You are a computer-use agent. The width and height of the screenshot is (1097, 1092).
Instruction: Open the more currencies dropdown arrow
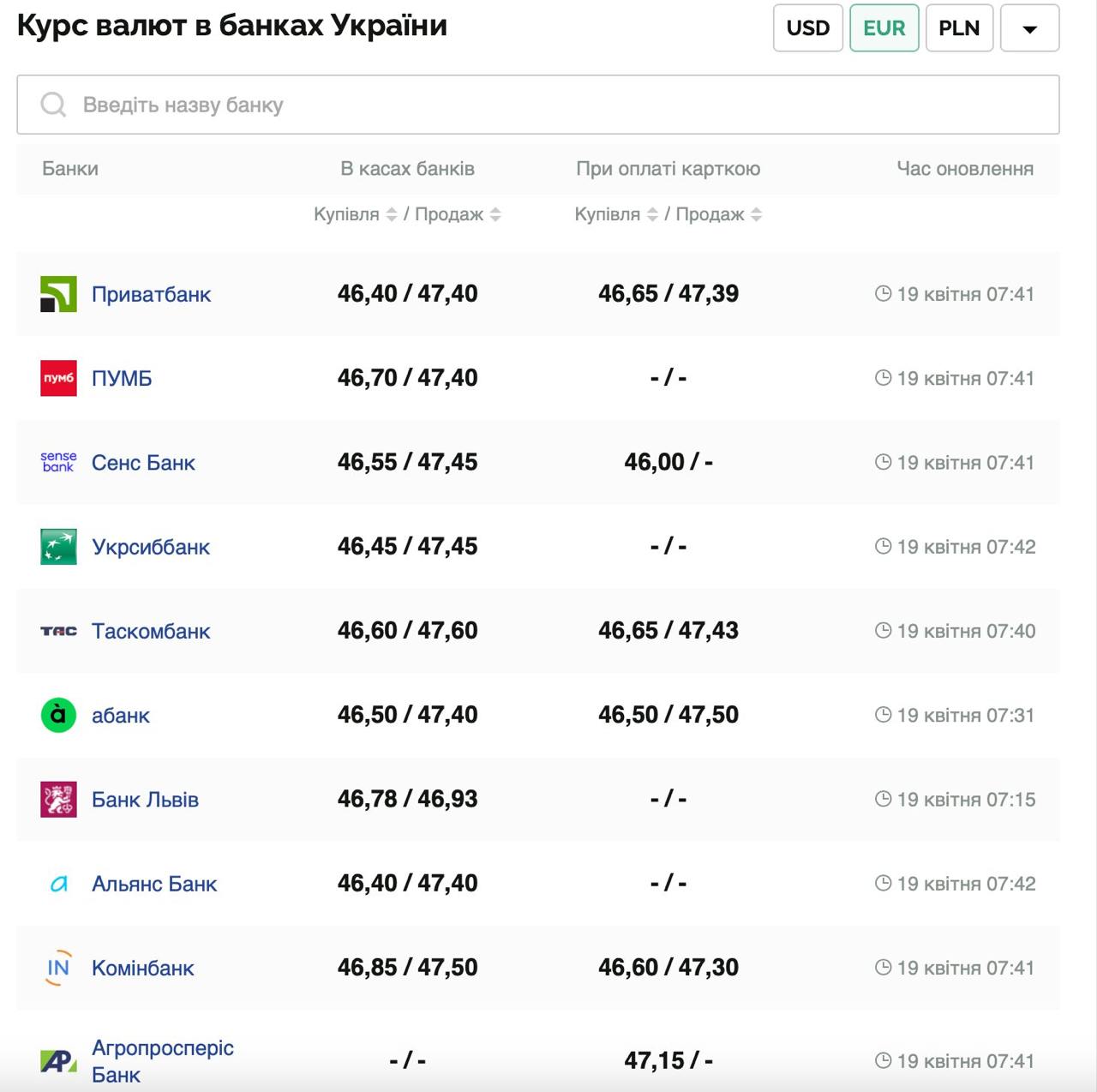[x=1029, y=28]
